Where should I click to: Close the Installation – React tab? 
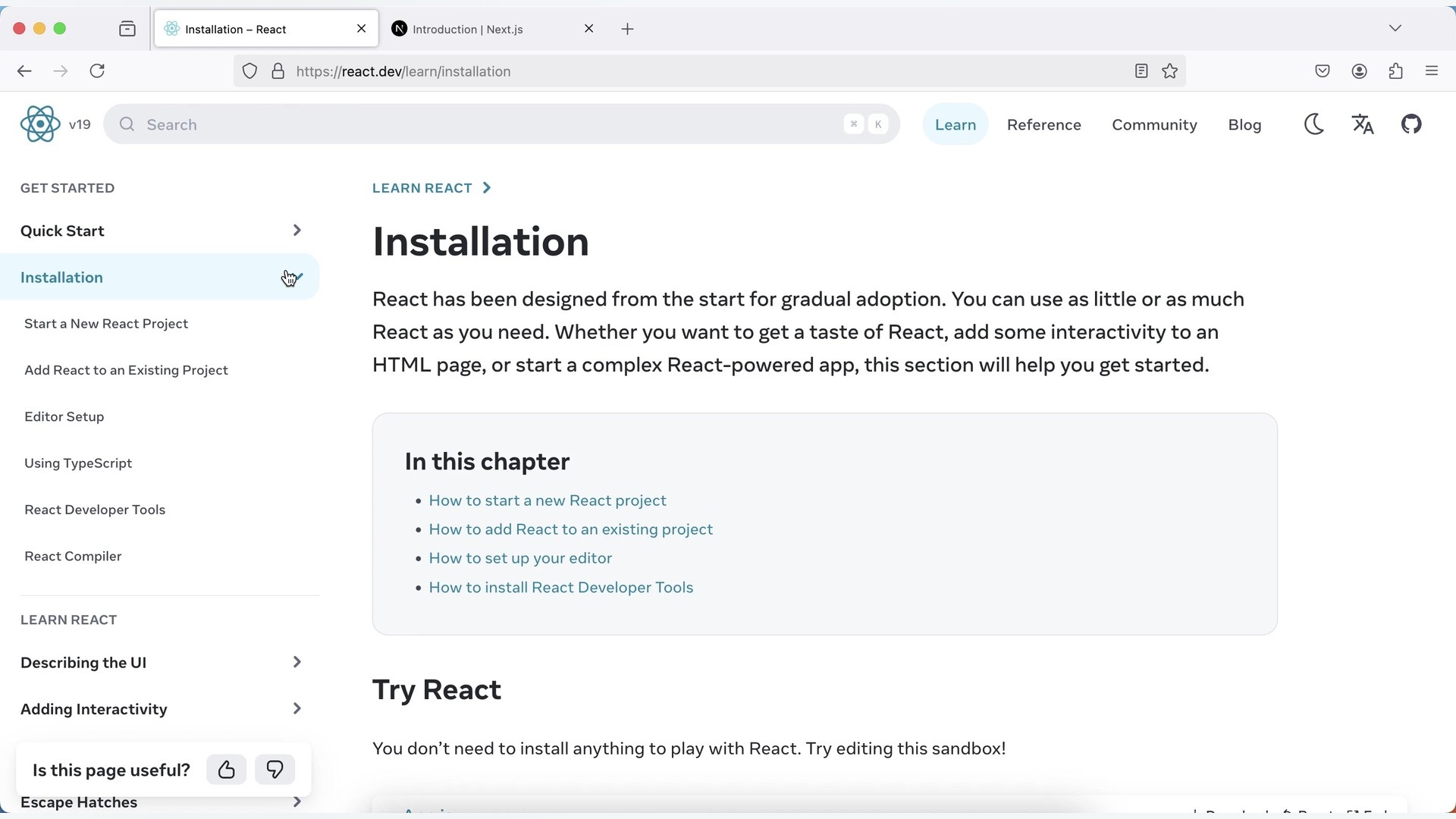point(362,29)
